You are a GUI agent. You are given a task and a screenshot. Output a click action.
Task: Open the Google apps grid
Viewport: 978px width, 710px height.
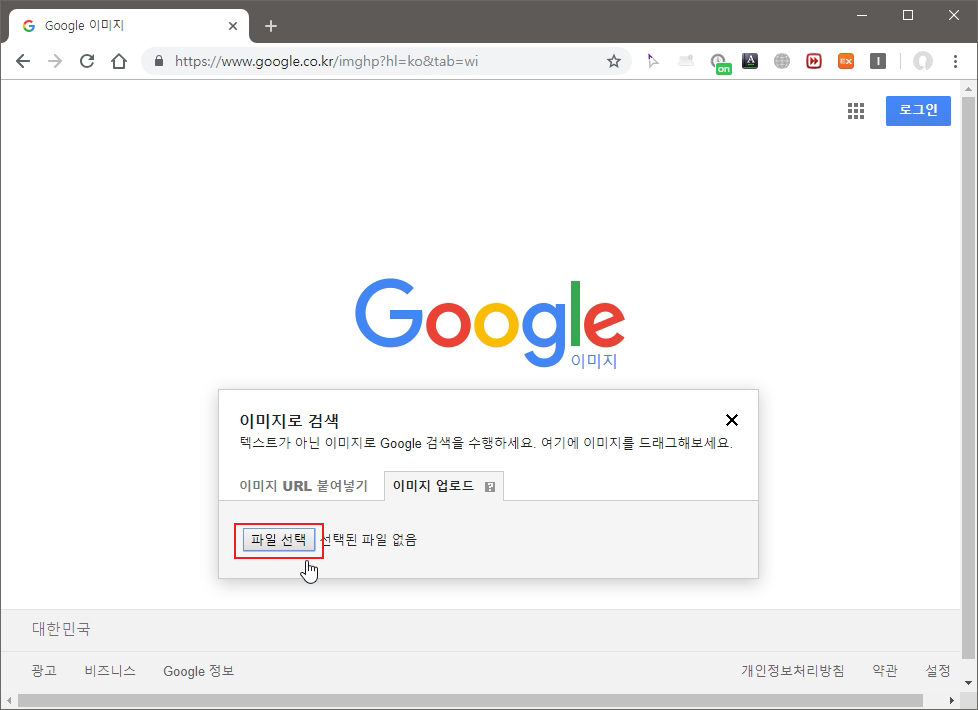856,111
